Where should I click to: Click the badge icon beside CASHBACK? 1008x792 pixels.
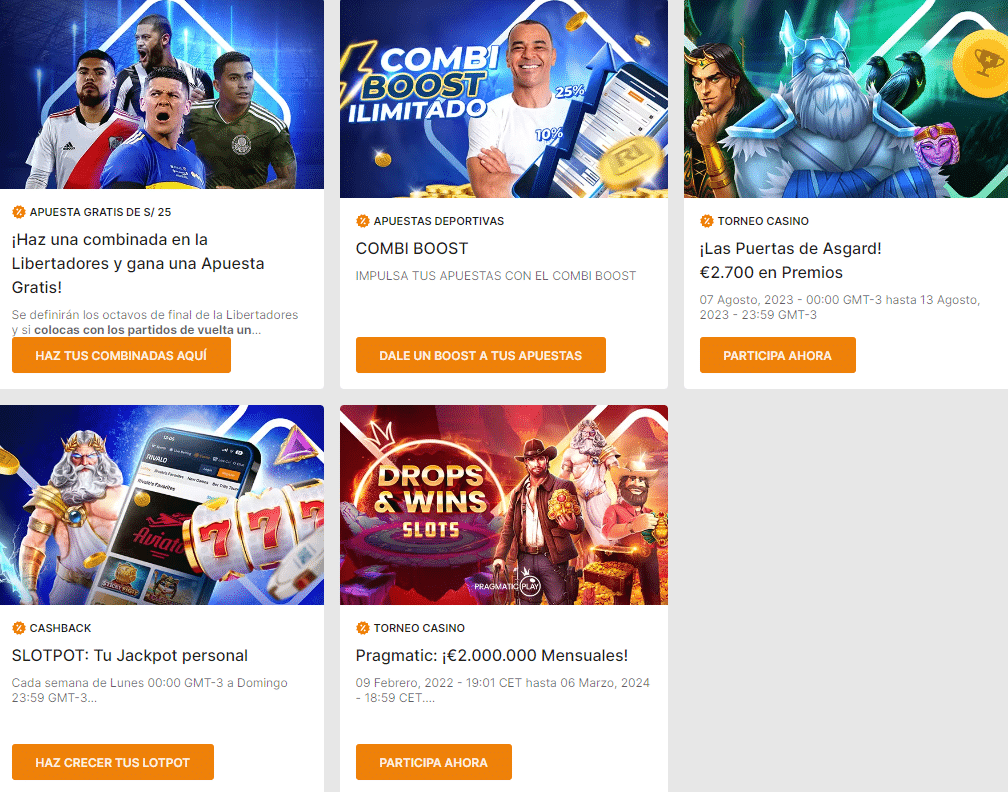(x=19, y=628)
